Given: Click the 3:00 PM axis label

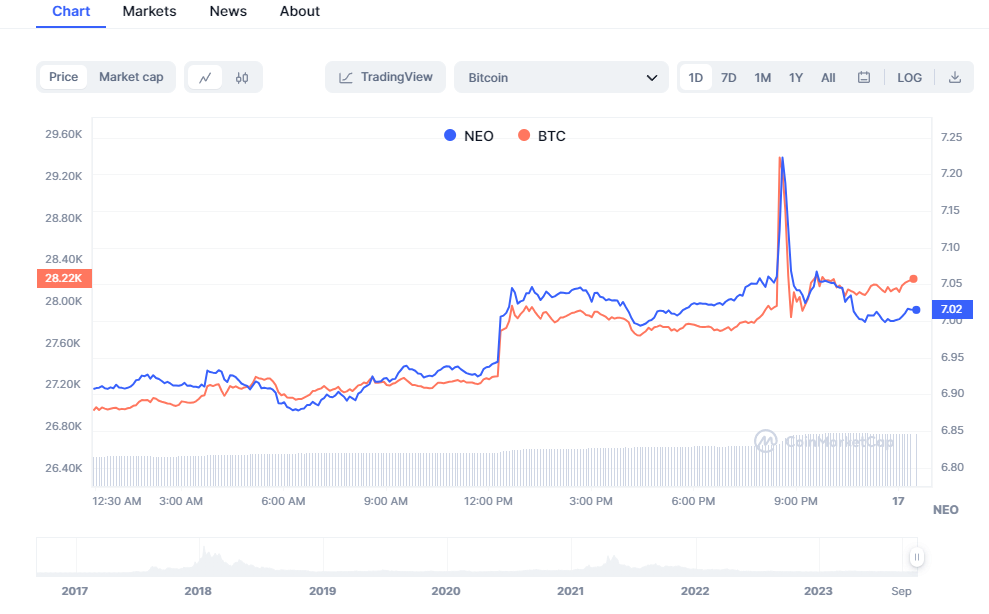Looking at the screenshot, I should point(591,501).
